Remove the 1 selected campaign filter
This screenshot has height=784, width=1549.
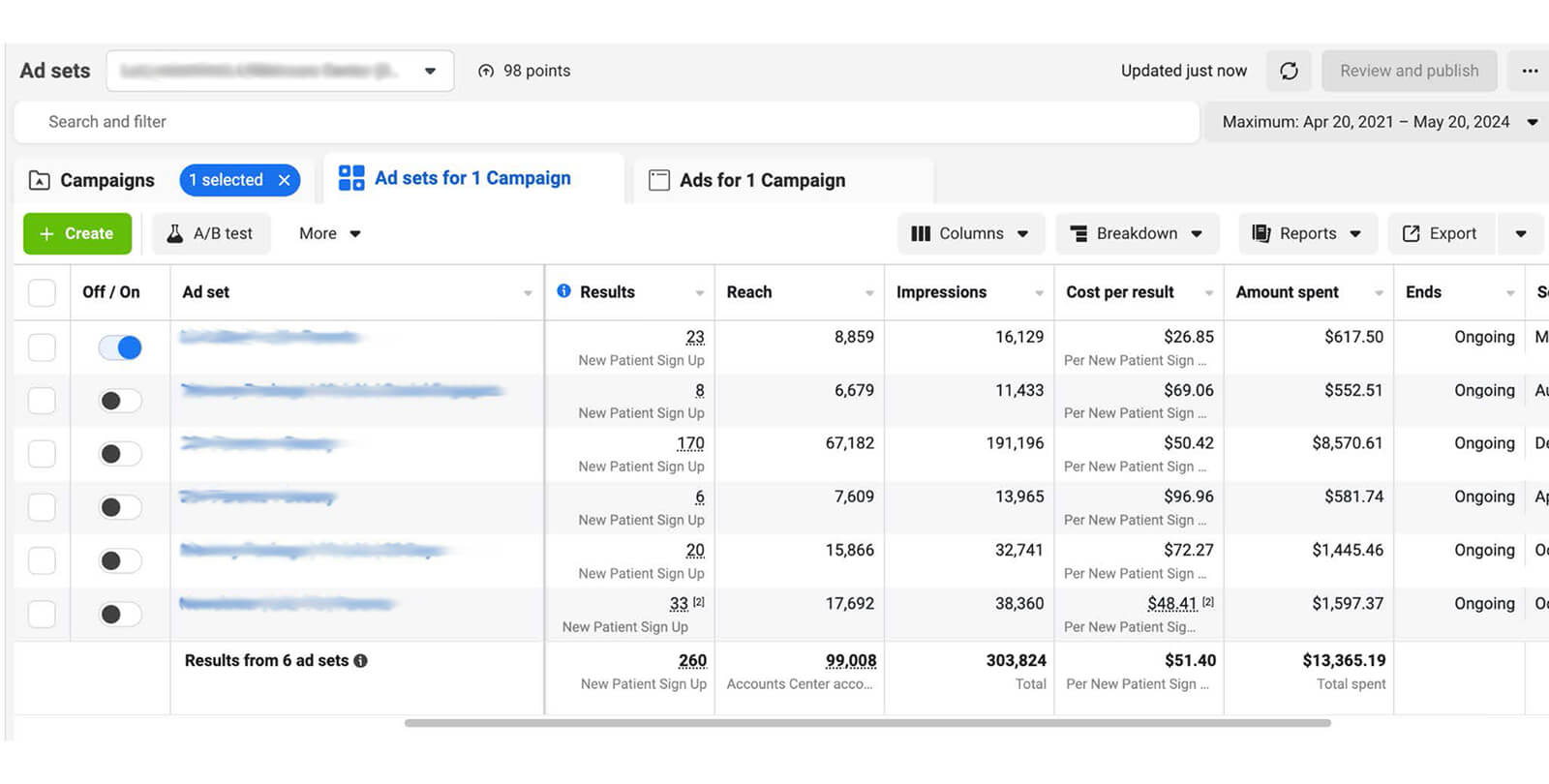pos(284,180)
